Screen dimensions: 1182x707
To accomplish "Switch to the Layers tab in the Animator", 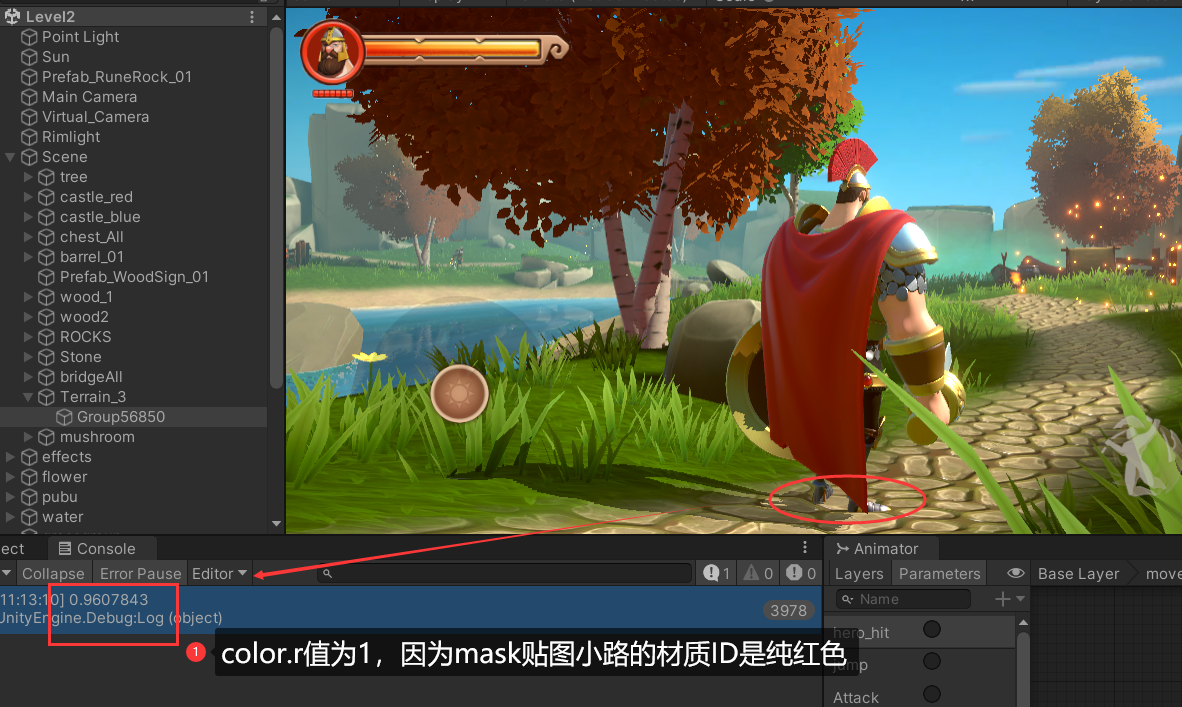I will 859,573.
